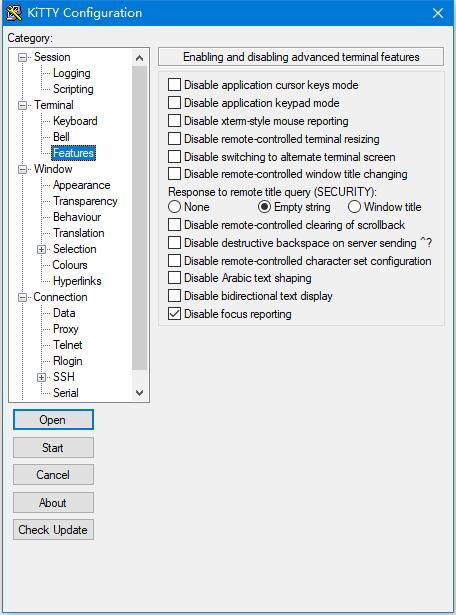Collapse the Terminal tree node
456x615 pixels.
23,105
